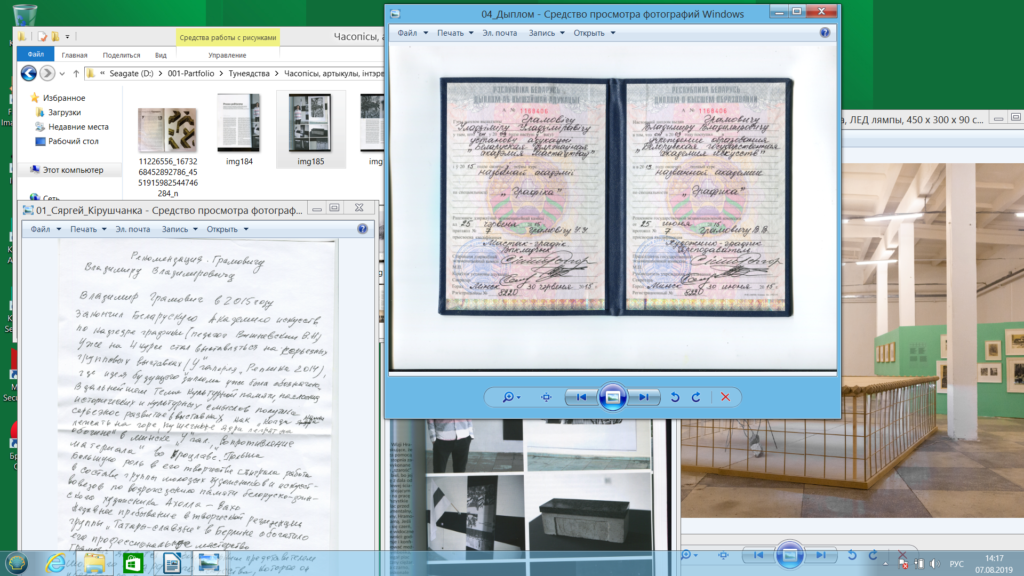Launch Internet Explorer from the taskbar
Screen dimensions: 1024x576
click(x=56, y=562)
